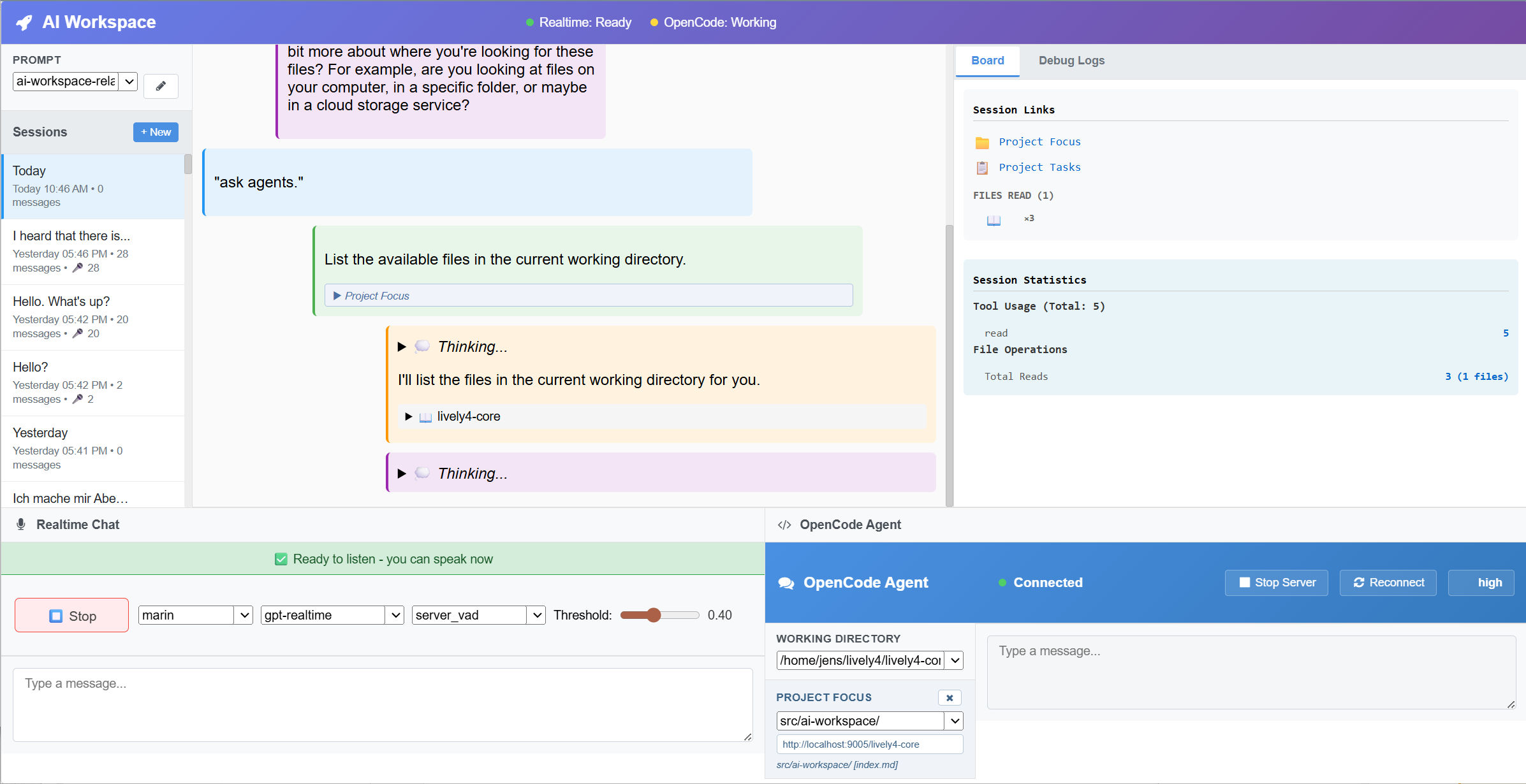Click the pencil edit prompt icon
This screenshot has height=784, width=1526.
[161, 86]
